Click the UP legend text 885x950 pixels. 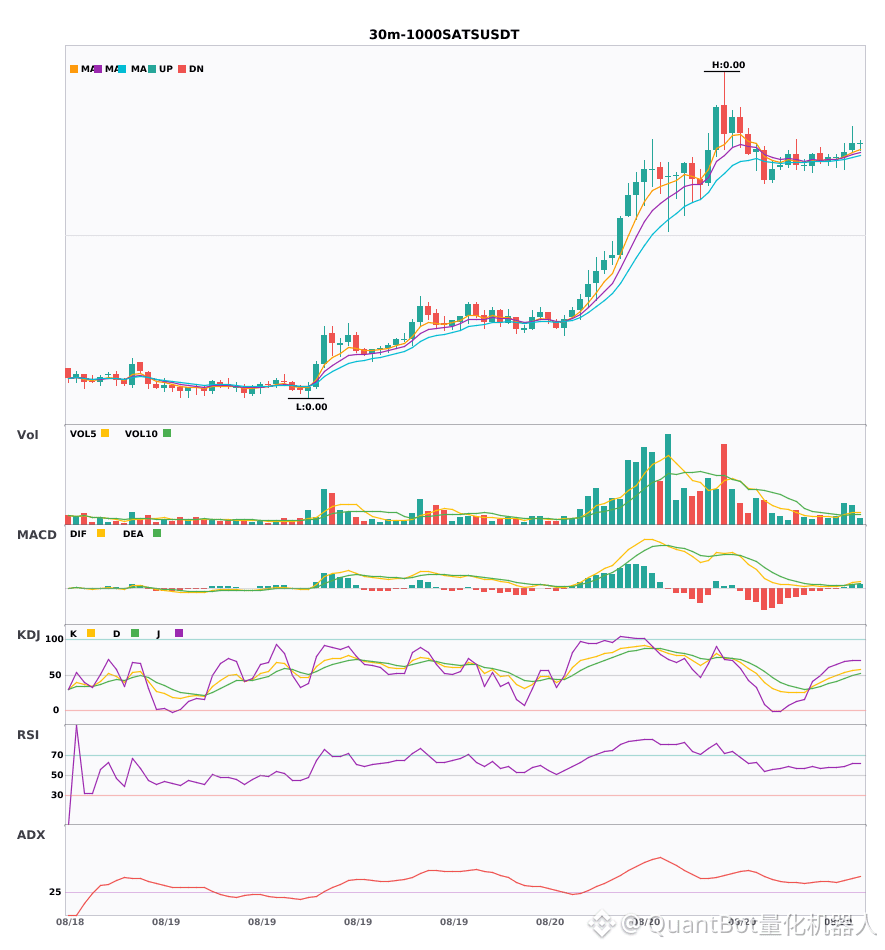[x=166, y=69]
